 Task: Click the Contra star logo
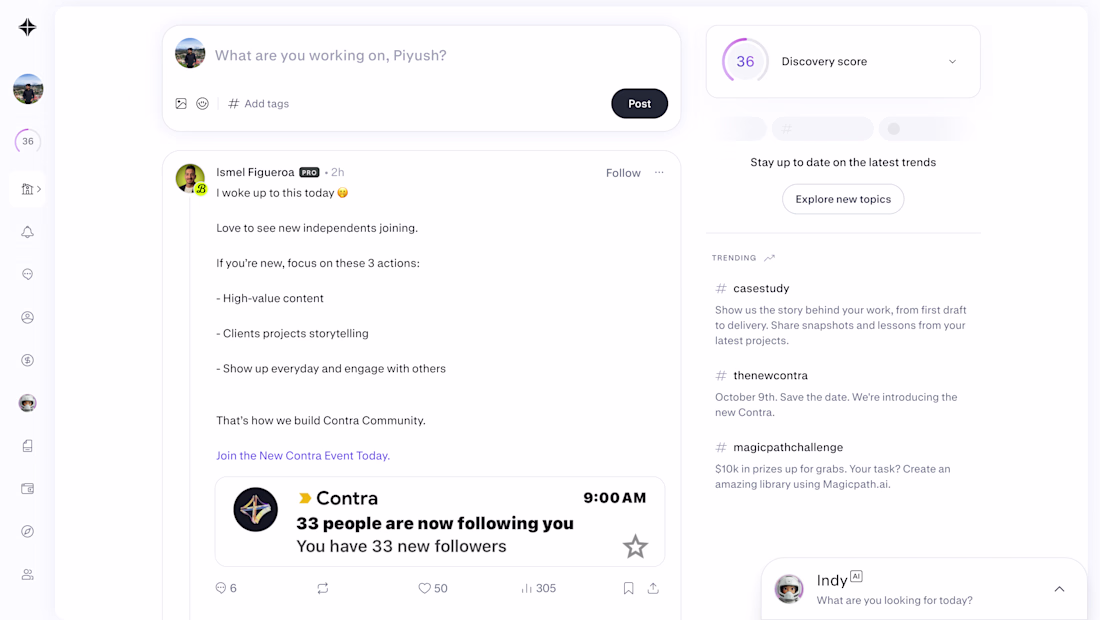click(x=28, y=28)
